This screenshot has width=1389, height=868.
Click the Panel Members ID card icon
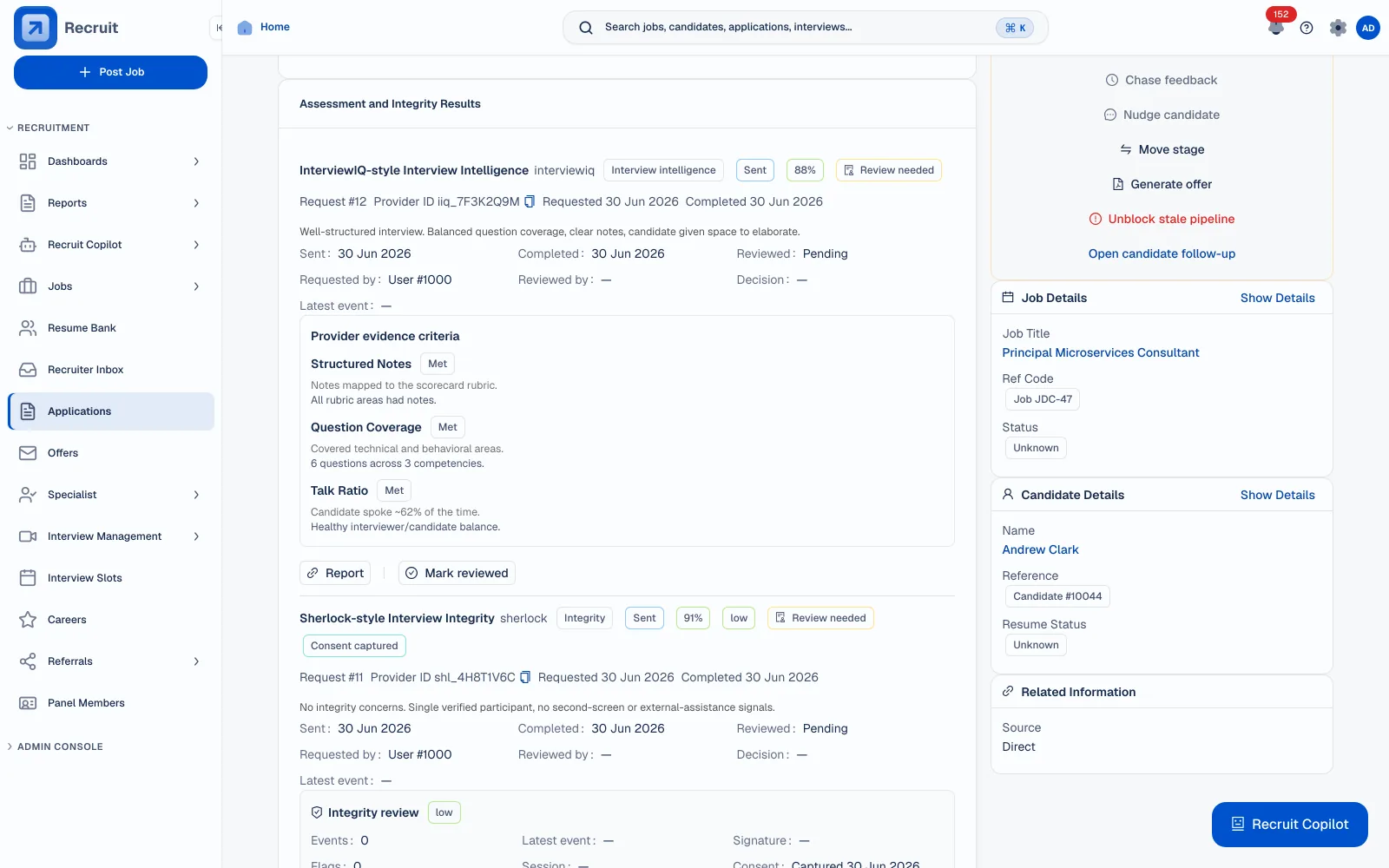[28, 703]
